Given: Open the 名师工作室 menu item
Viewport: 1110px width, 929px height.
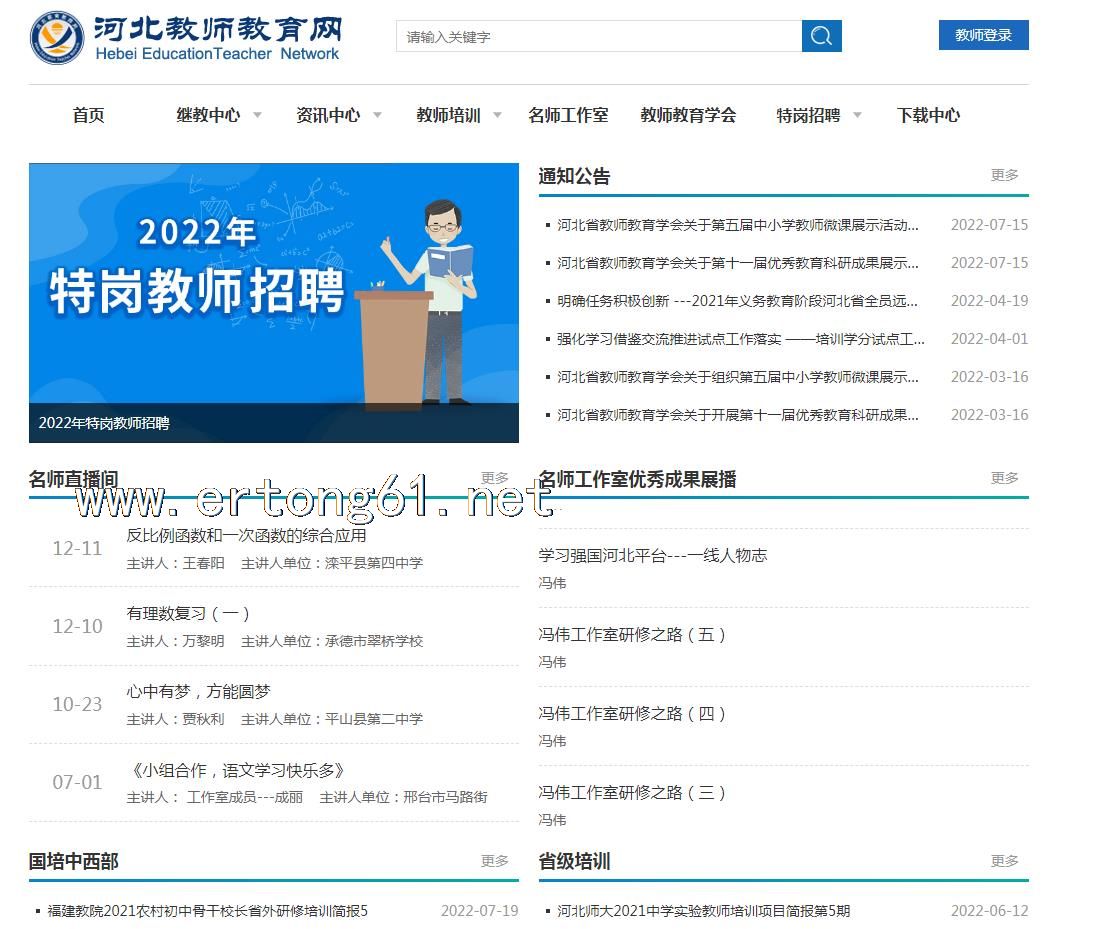Looking at the screenshot, I should point(568,115).
